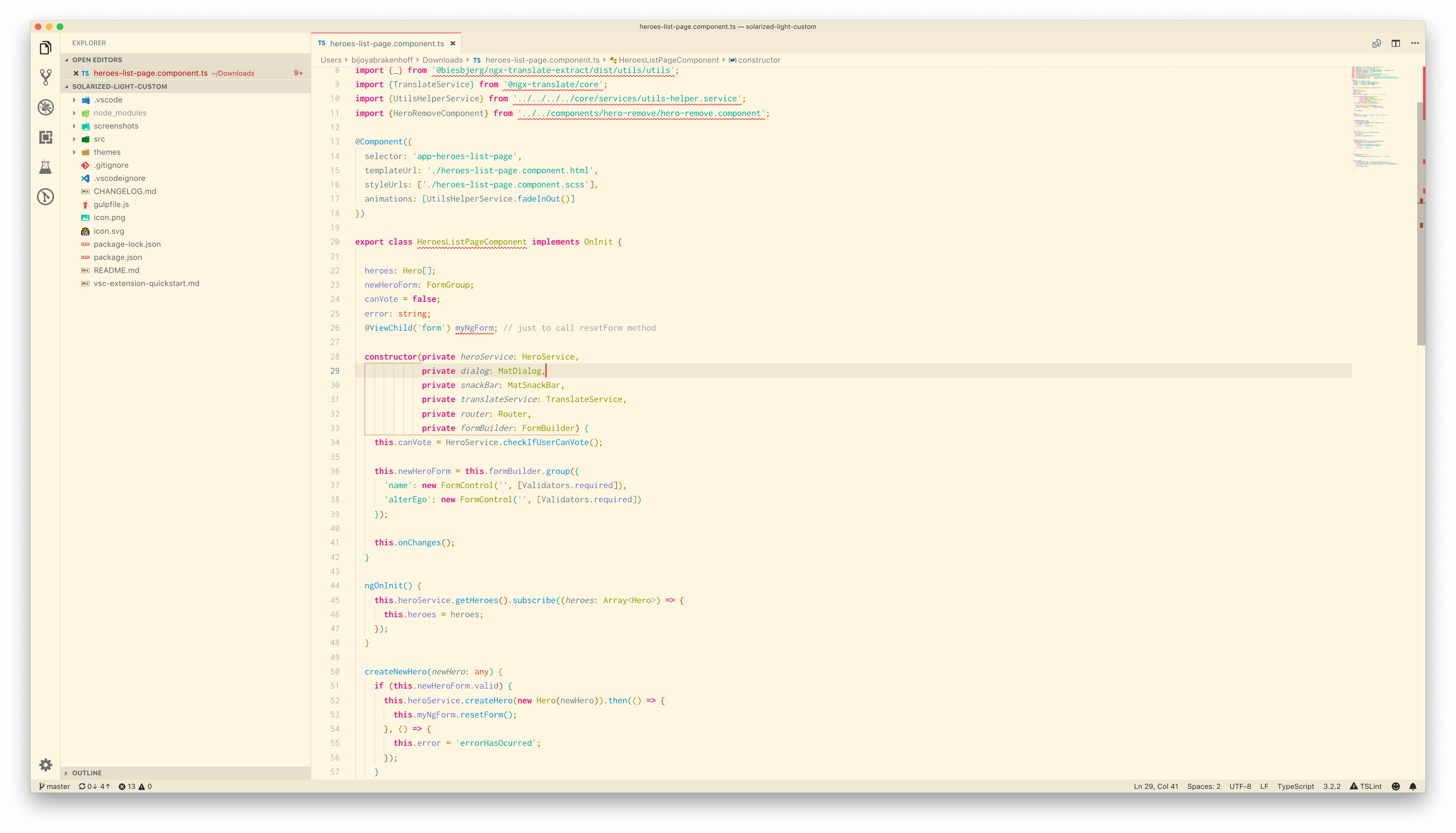Open the Debug view in activity bar
1456x833 pixels.
point(46,107)
